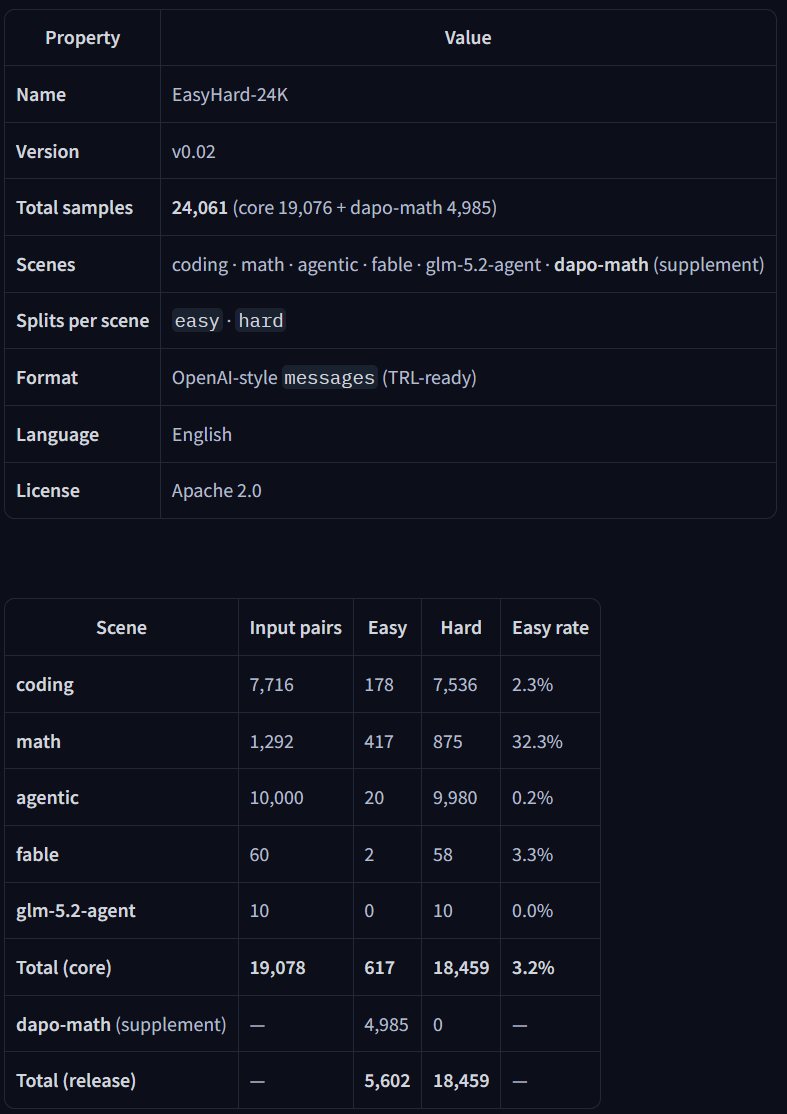787x1114 pixels.
Task: Select the glm-5.2-agent row label
Action: [76, 911]
